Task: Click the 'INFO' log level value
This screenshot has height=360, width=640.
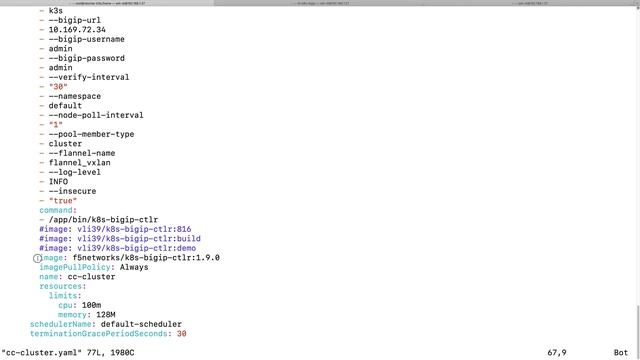Action: (58, 182)
